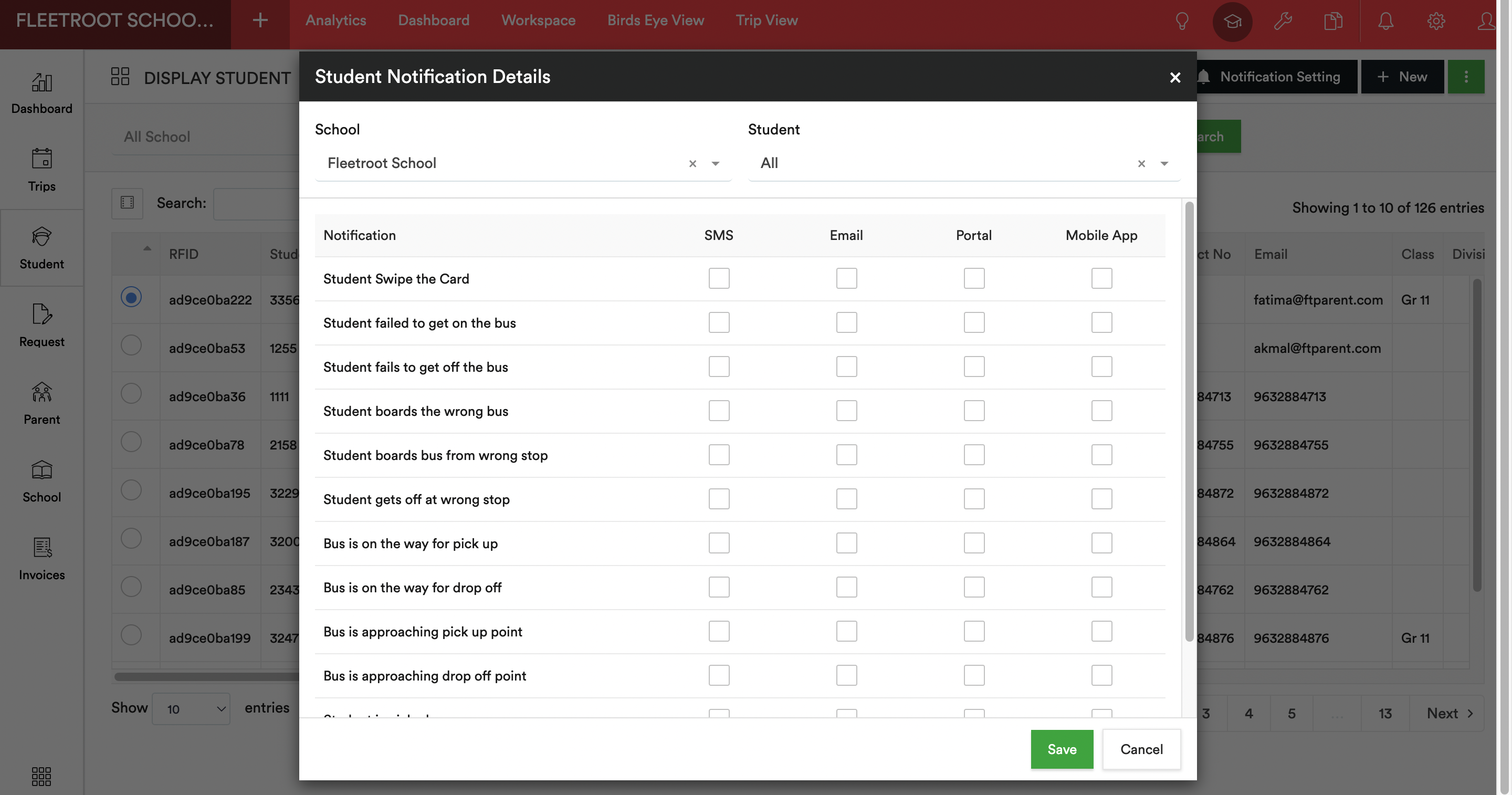The height and width of the screenshot is (795, 1512).
Task: Clear the Student All selection
Action: coord(1142,163)
